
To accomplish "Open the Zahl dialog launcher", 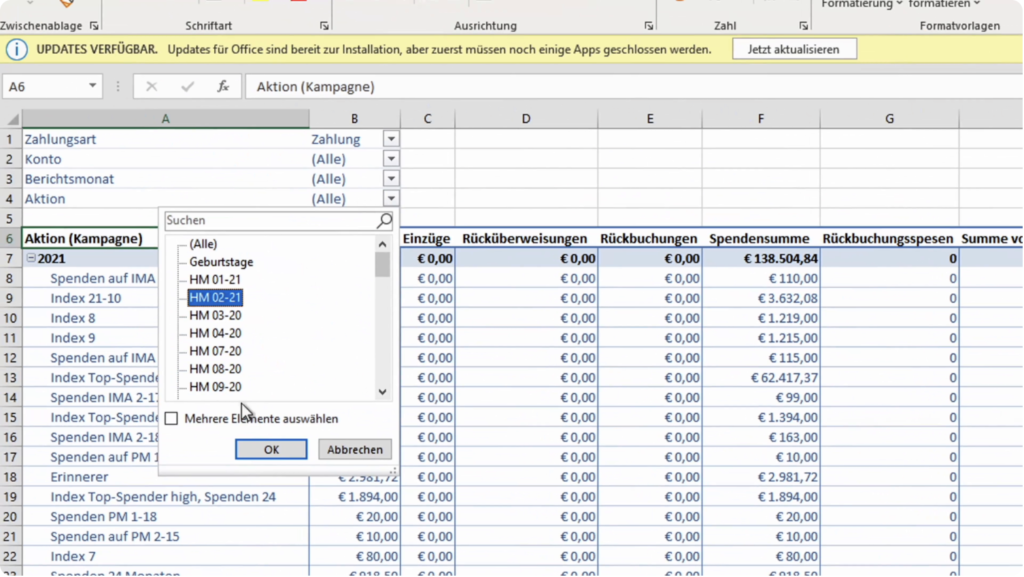I will 803,26.
